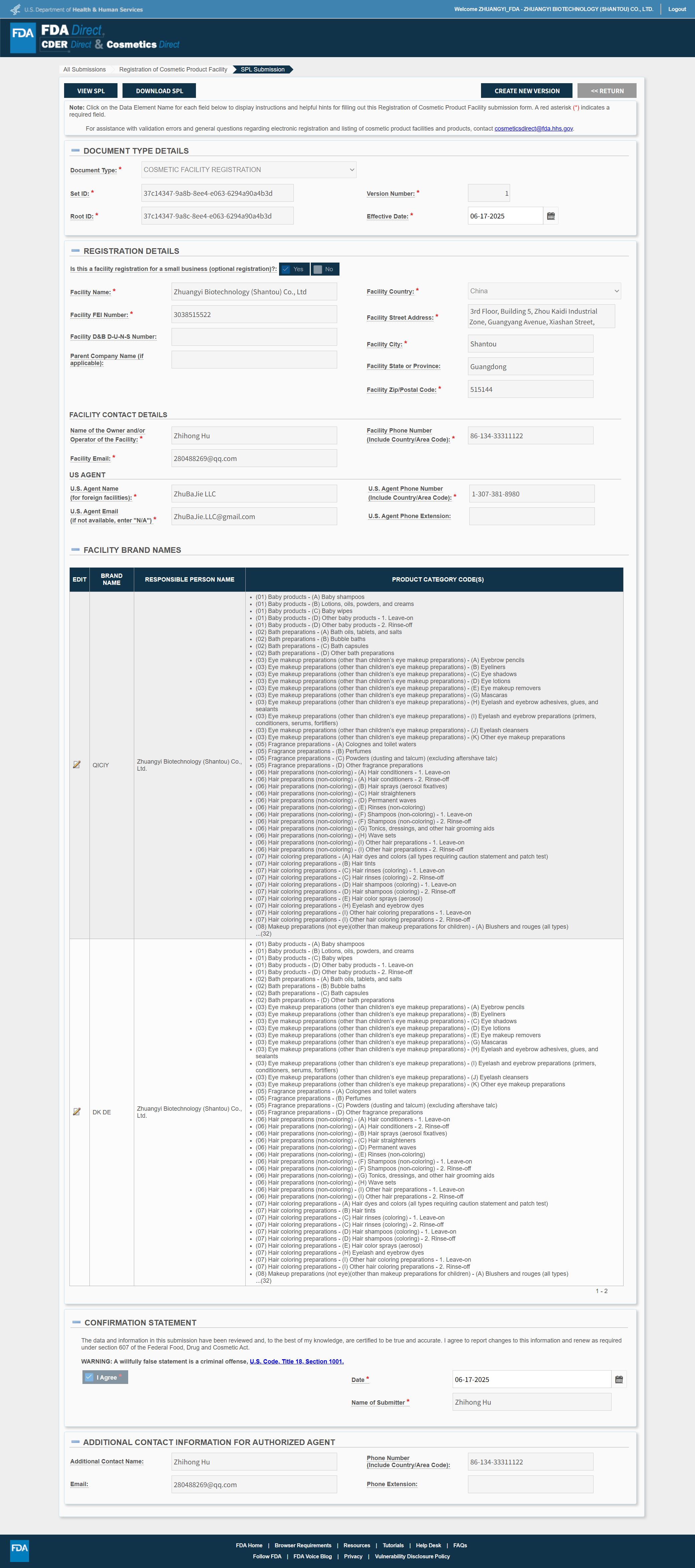Click Create New Version button
This screenshot has width=695, height=1568.
[526, 91]
